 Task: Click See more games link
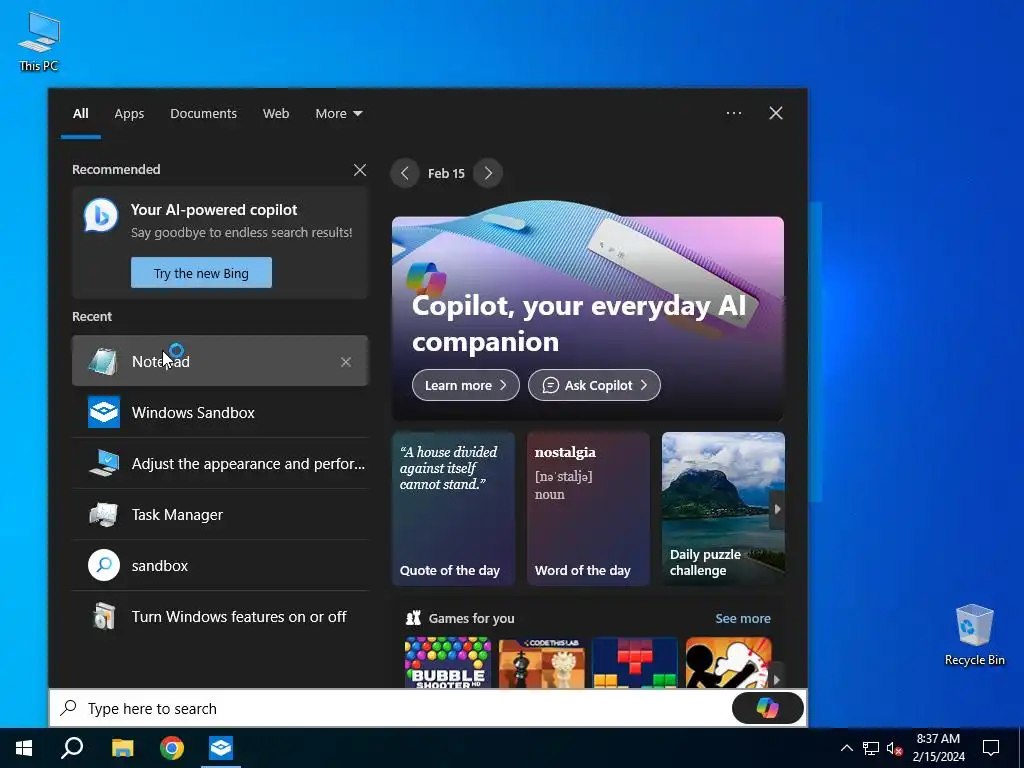(743, 618)
